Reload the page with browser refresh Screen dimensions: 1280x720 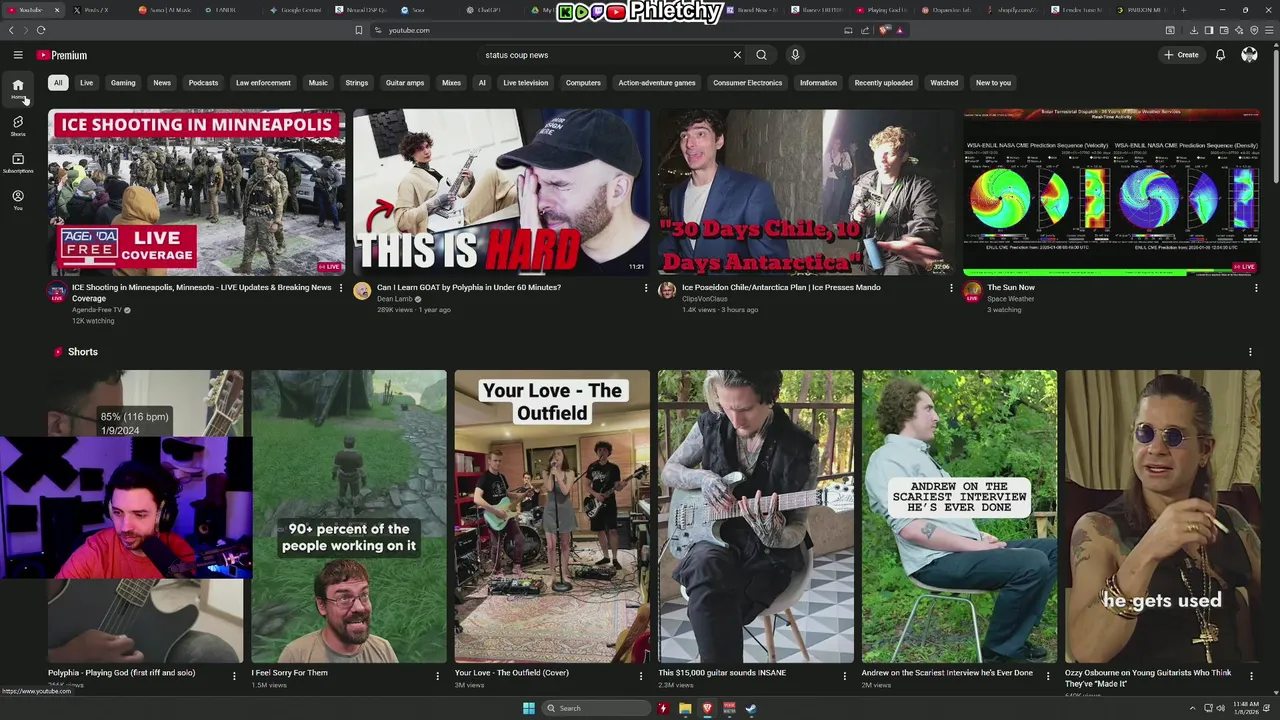coord(41,30)
